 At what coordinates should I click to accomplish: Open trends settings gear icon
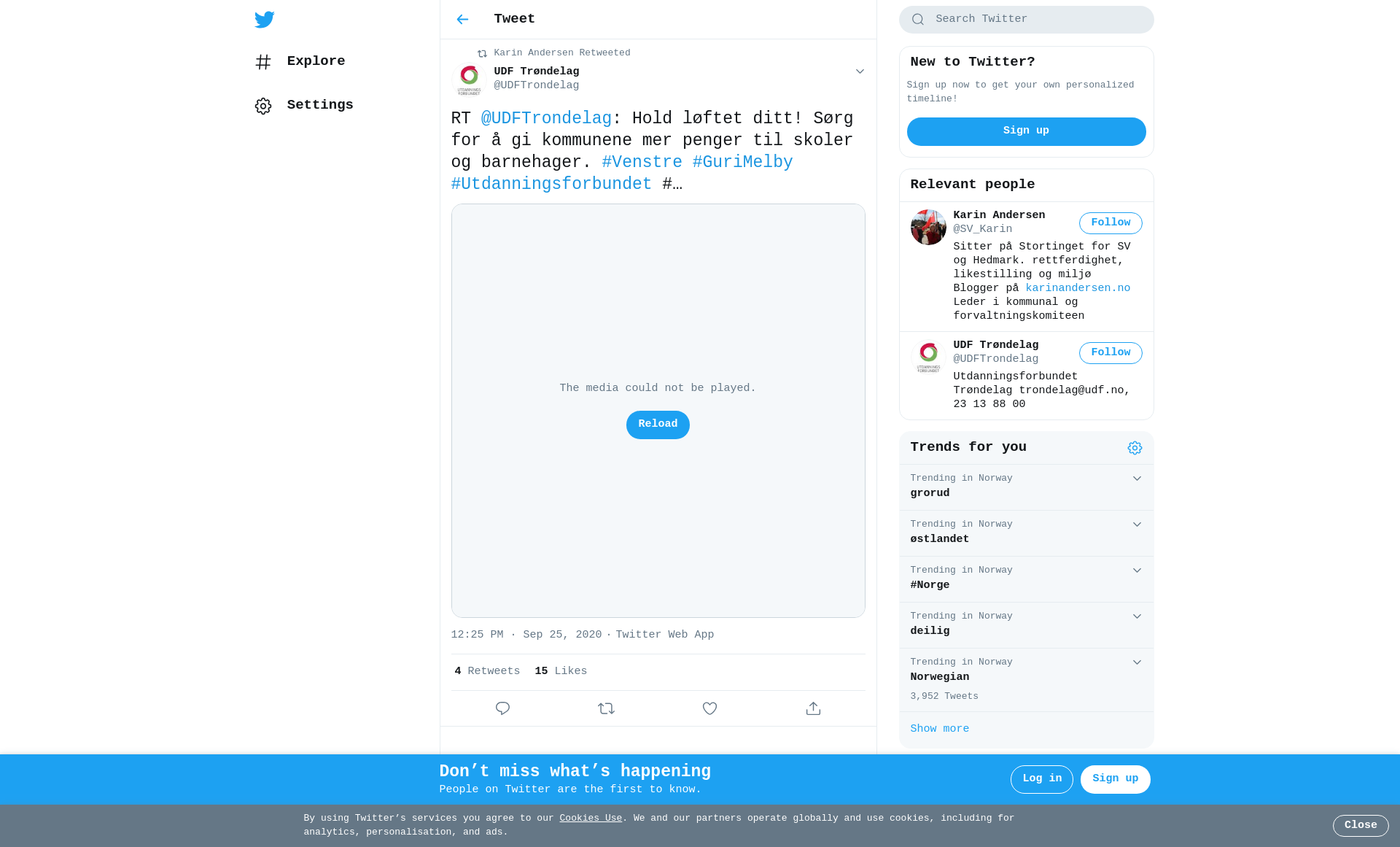[1135, 448]
